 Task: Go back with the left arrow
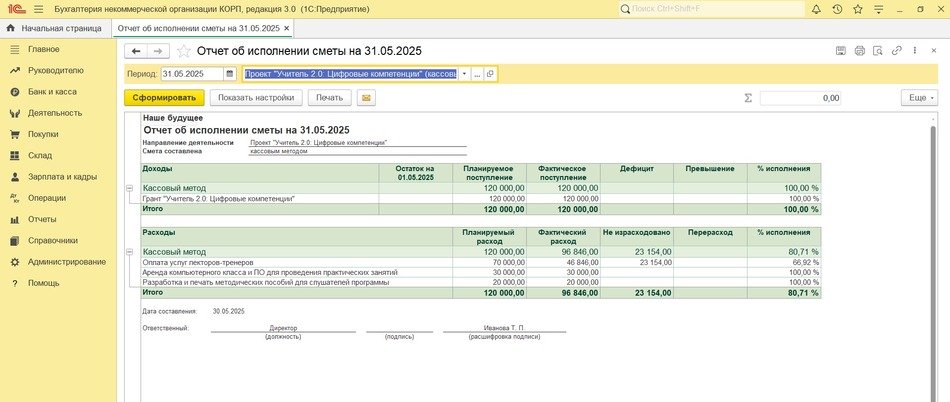point(136,51)
